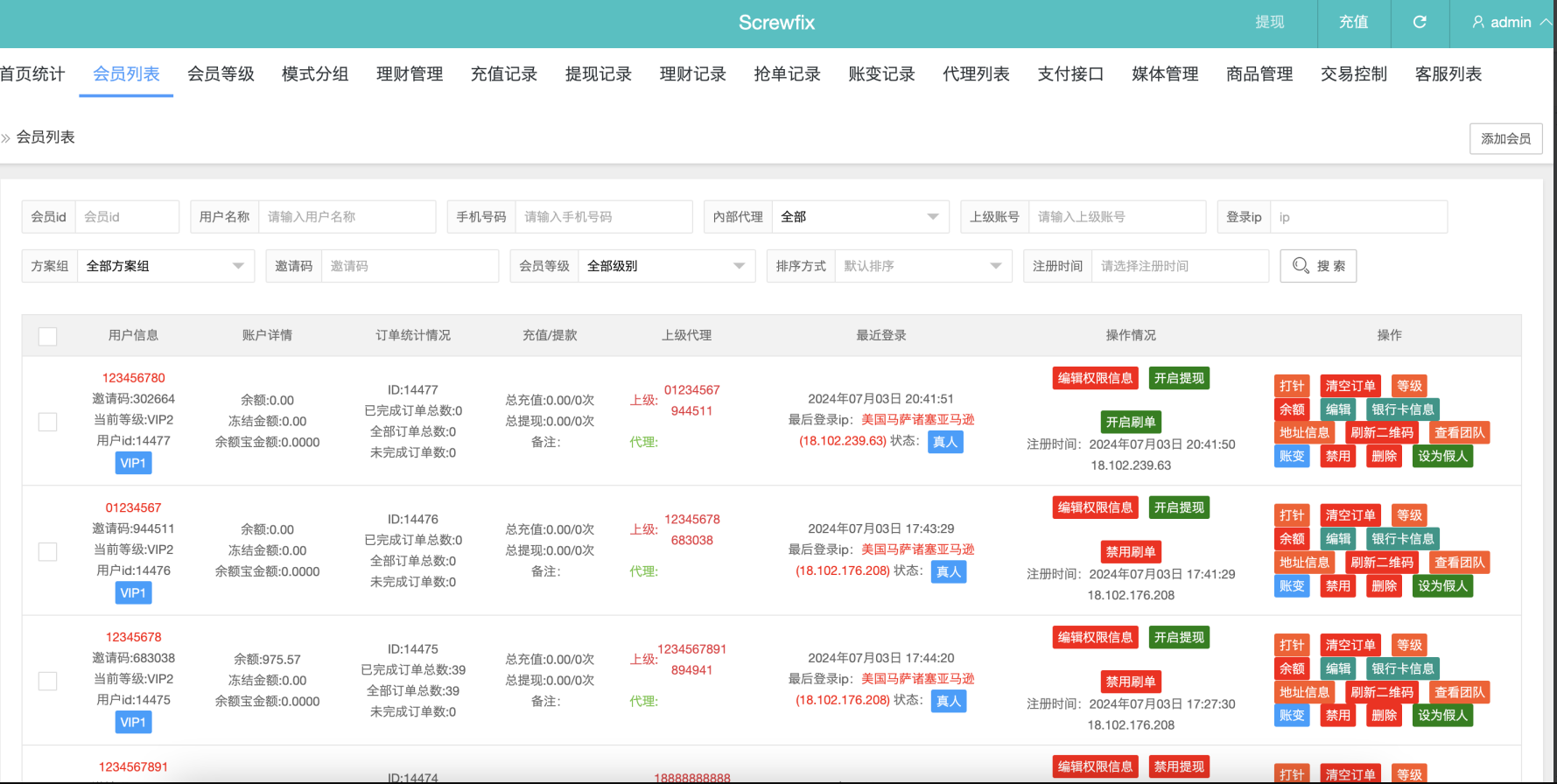
Task: Open the admin user menu
Action: [1511, 22]
